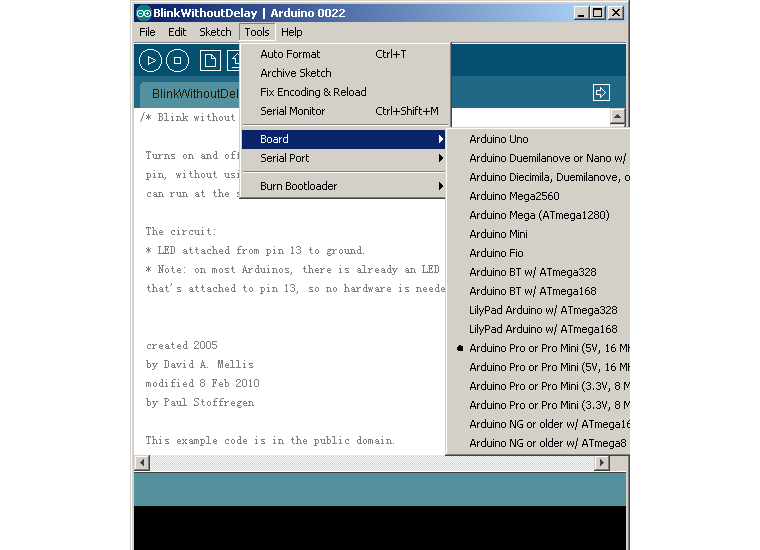Close the Arduino 0022 window
This screenshot has width=760, height=550.
616,13
